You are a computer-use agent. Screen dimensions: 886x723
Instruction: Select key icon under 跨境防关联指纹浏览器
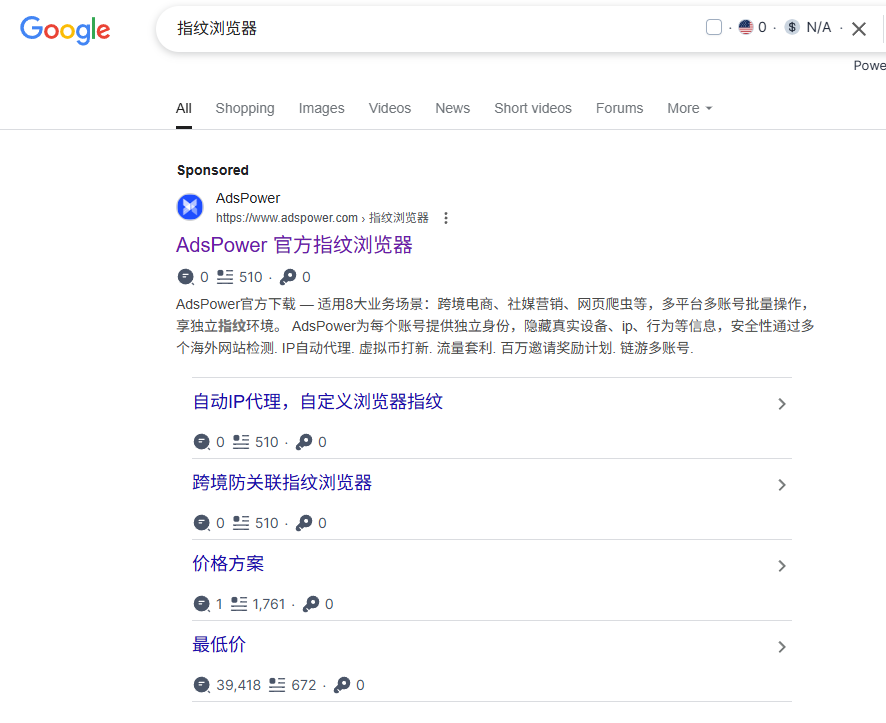[x=304, y=523]
